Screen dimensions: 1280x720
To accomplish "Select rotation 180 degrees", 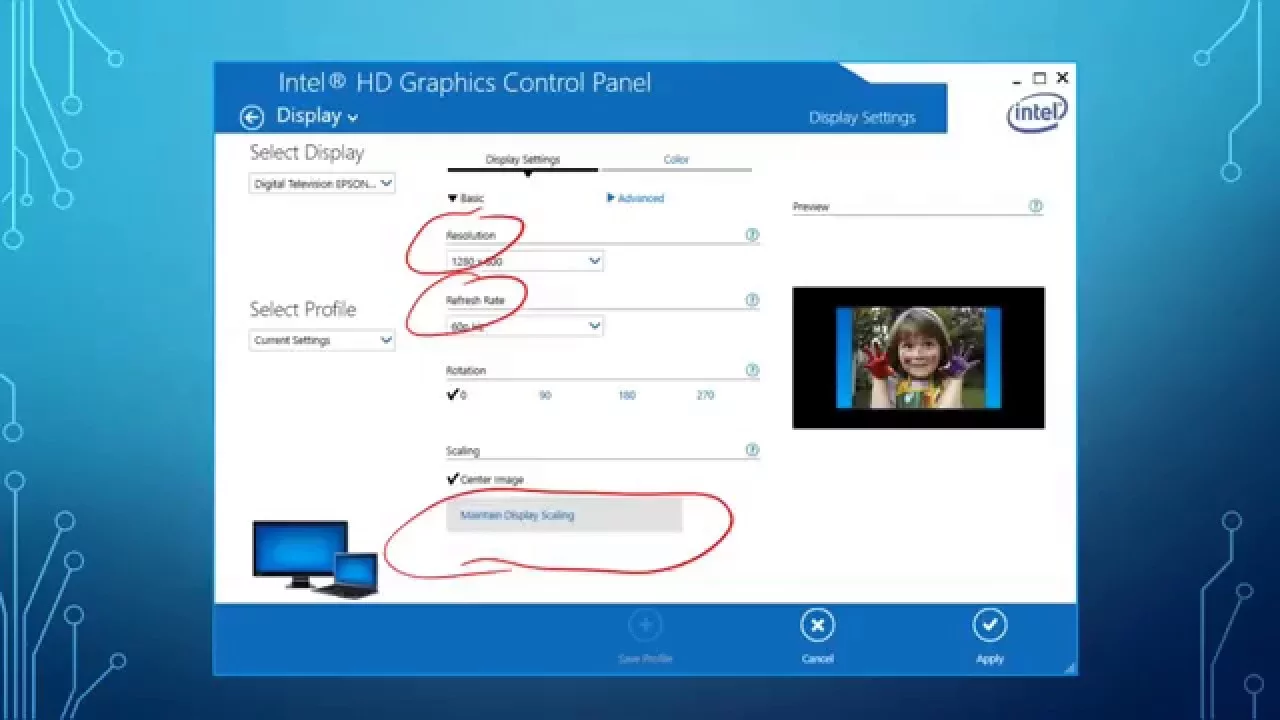I will 627,395.
